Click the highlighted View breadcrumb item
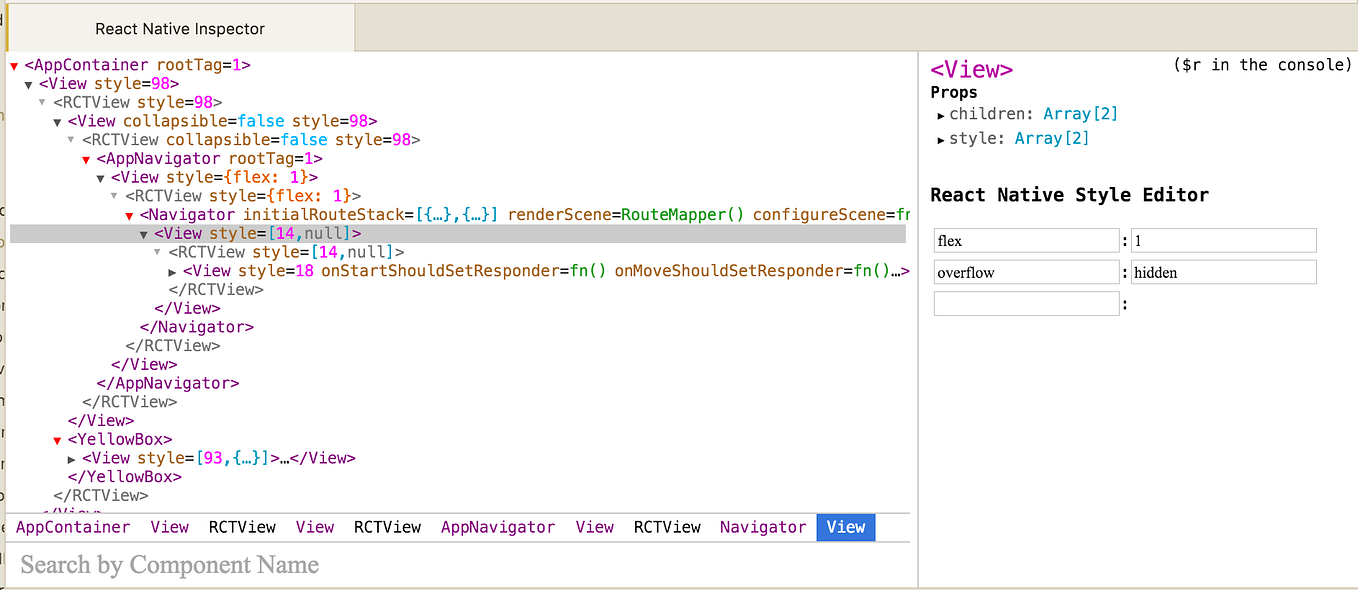 tap(845, 527)
